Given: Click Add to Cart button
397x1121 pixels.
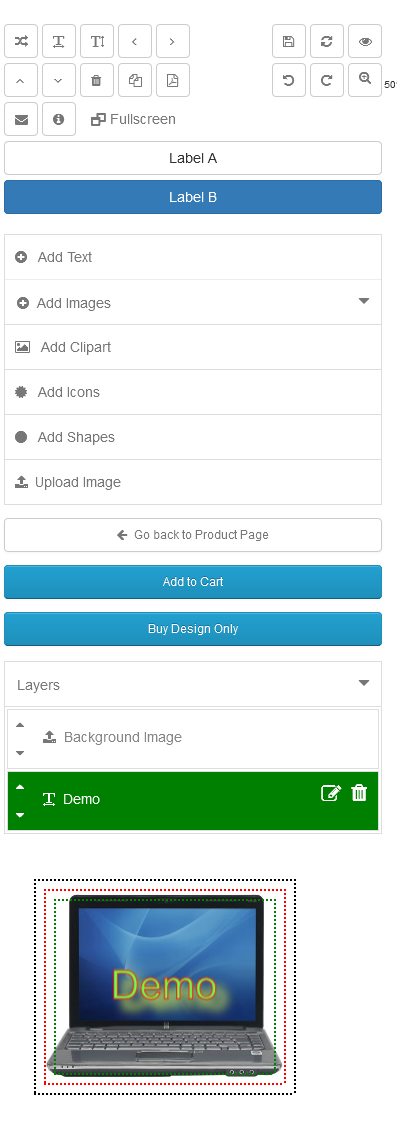Looking at the screenshot, I should click(x=193, y=582).
